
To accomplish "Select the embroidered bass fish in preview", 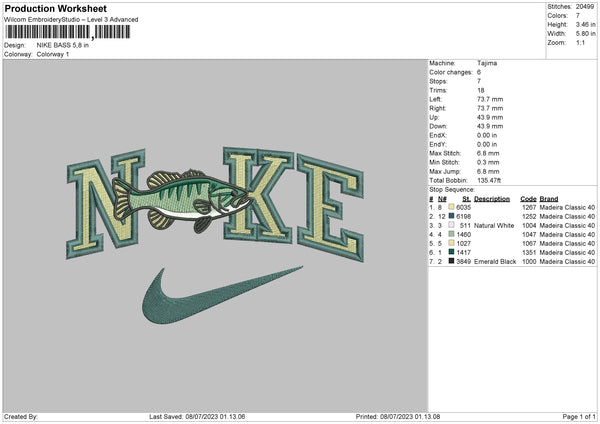I will click(182, 201).
